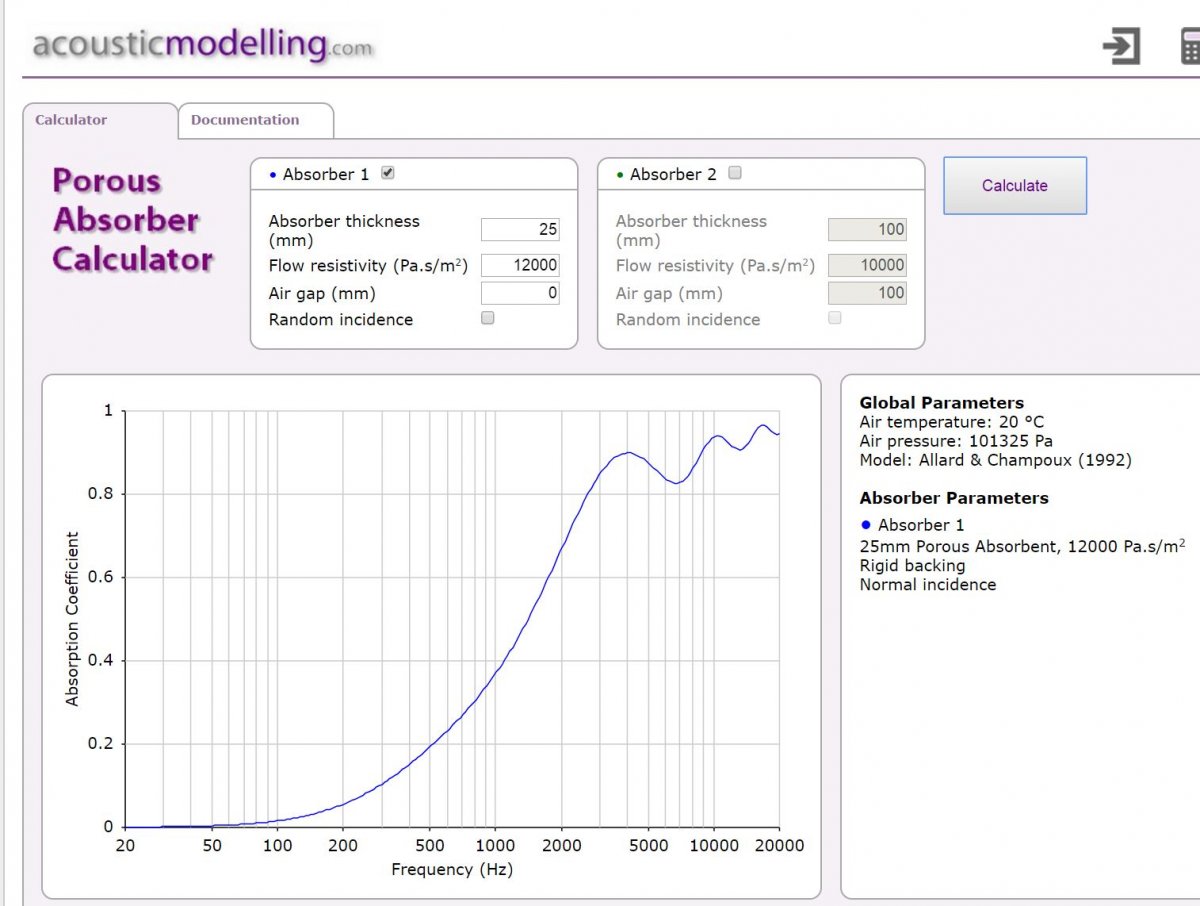Click Absorber 2 flow resistivity field
1200x906 pixels.
pyautogui.click(x=867, y=265)
